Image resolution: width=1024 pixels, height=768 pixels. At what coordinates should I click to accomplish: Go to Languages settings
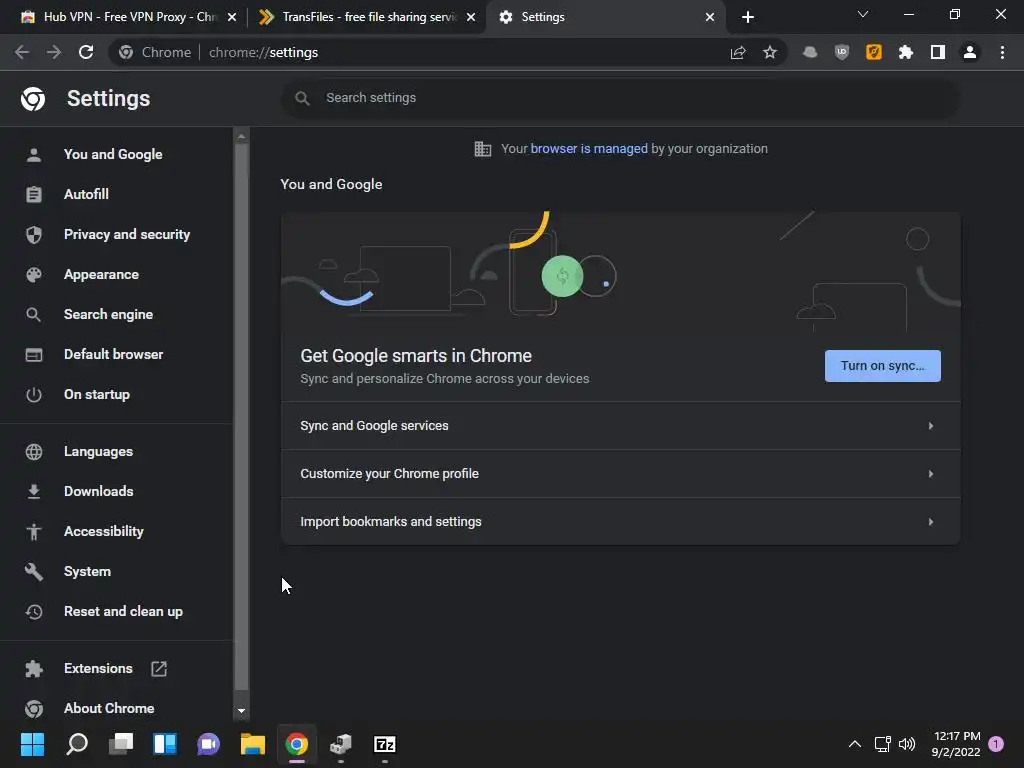(99, 452)
